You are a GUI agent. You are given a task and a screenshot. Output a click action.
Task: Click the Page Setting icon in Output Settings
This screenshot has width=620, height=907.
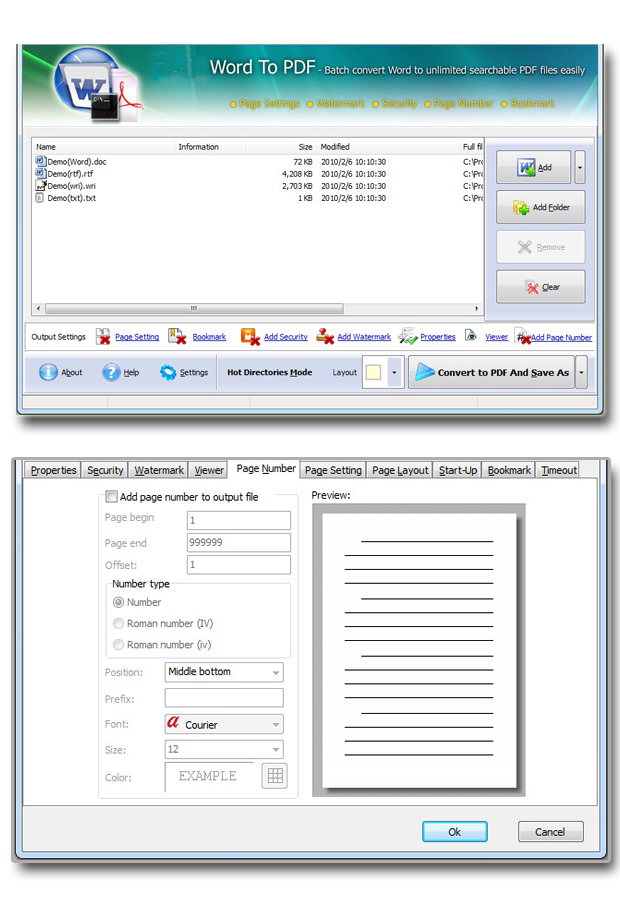[x=103, y=337]
